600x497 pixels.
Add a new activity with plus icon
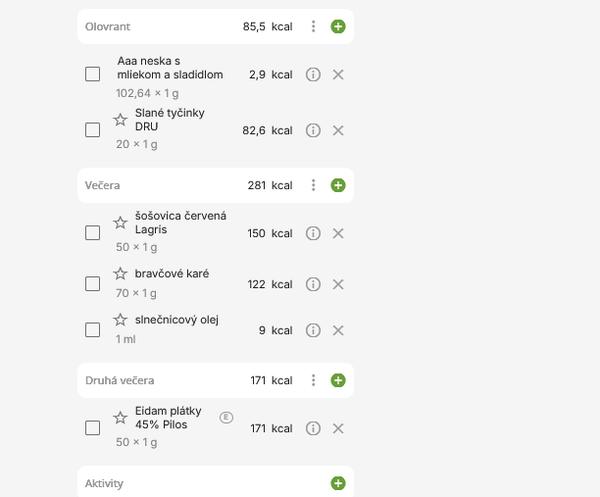coord(338,483)
